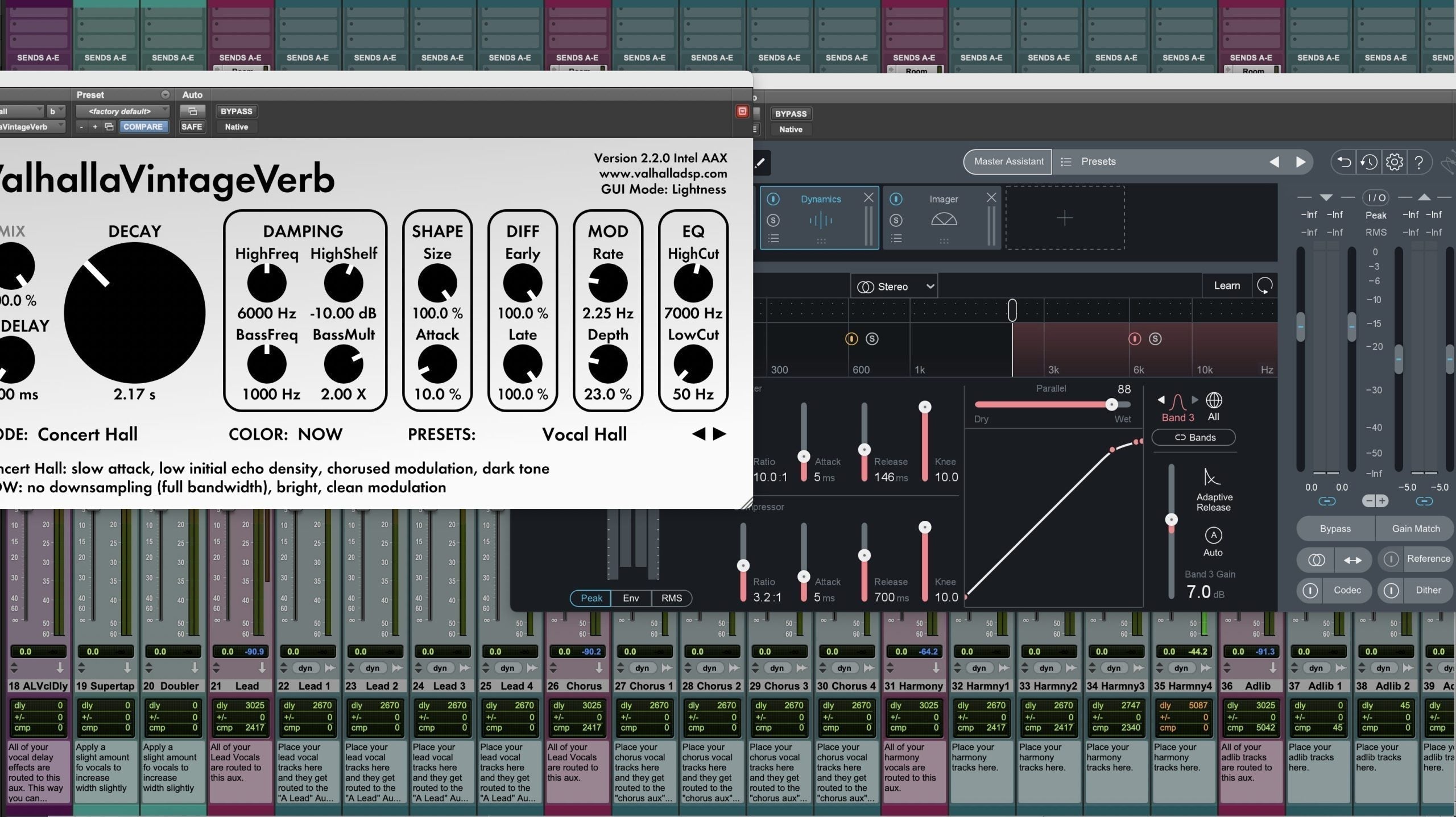
Task: Switch to the RMS meter tab
Action: (671, 598)
